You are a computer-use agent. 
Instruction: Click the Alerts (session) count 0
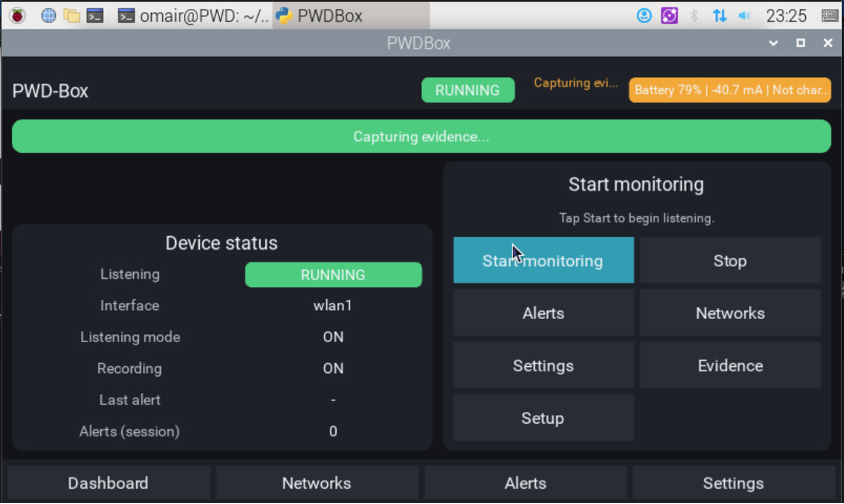[x=333, y=431]
